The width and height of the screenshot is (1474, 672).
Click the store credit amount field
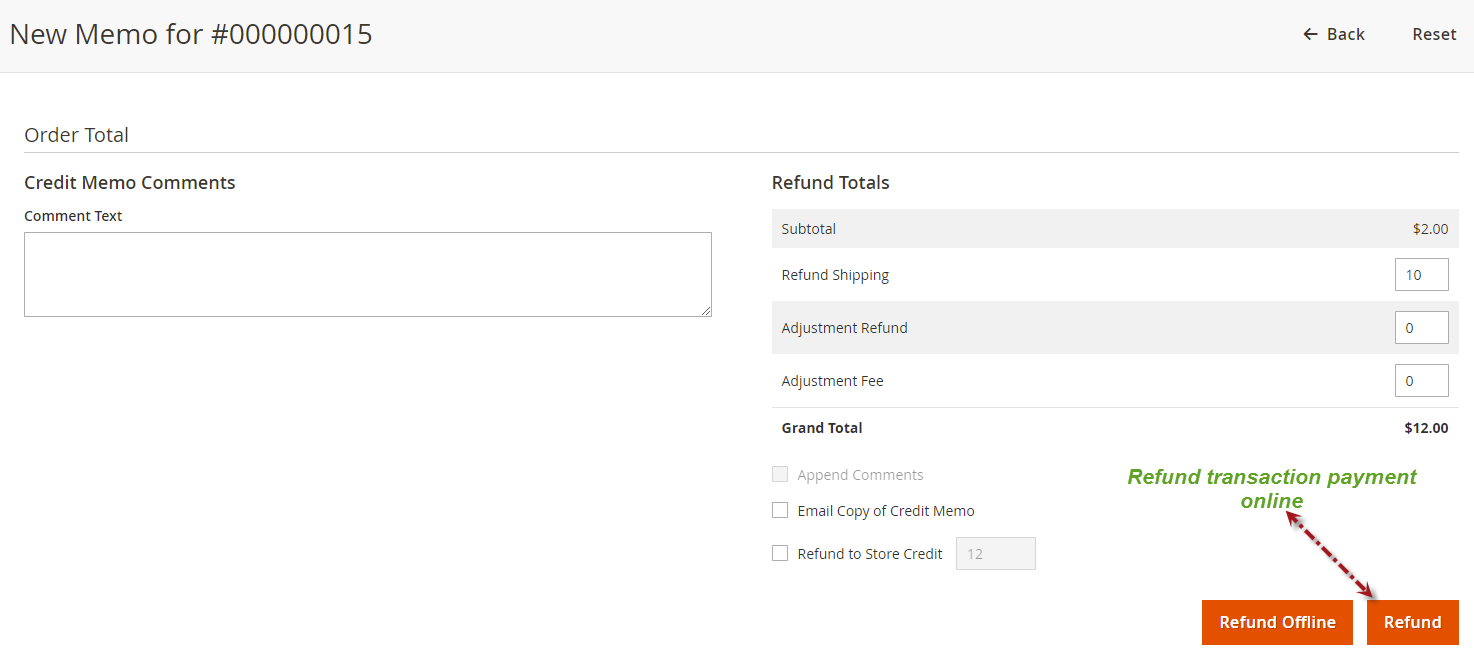[995, 554]
